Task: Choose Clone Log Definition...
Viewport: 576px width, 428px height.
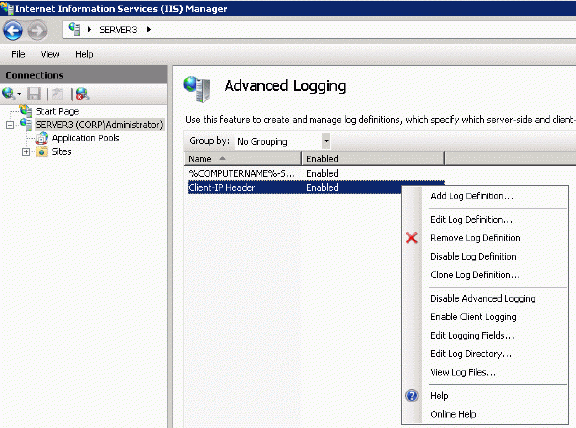Action: point(475,275)
